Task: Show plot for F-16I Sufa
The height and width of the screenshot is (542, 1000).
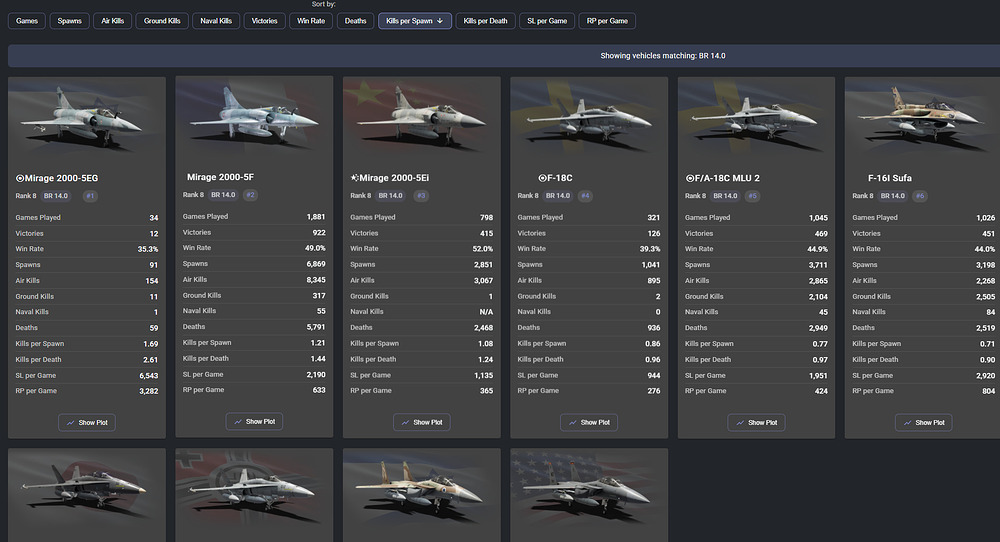Action: click(x=924, y=423)
